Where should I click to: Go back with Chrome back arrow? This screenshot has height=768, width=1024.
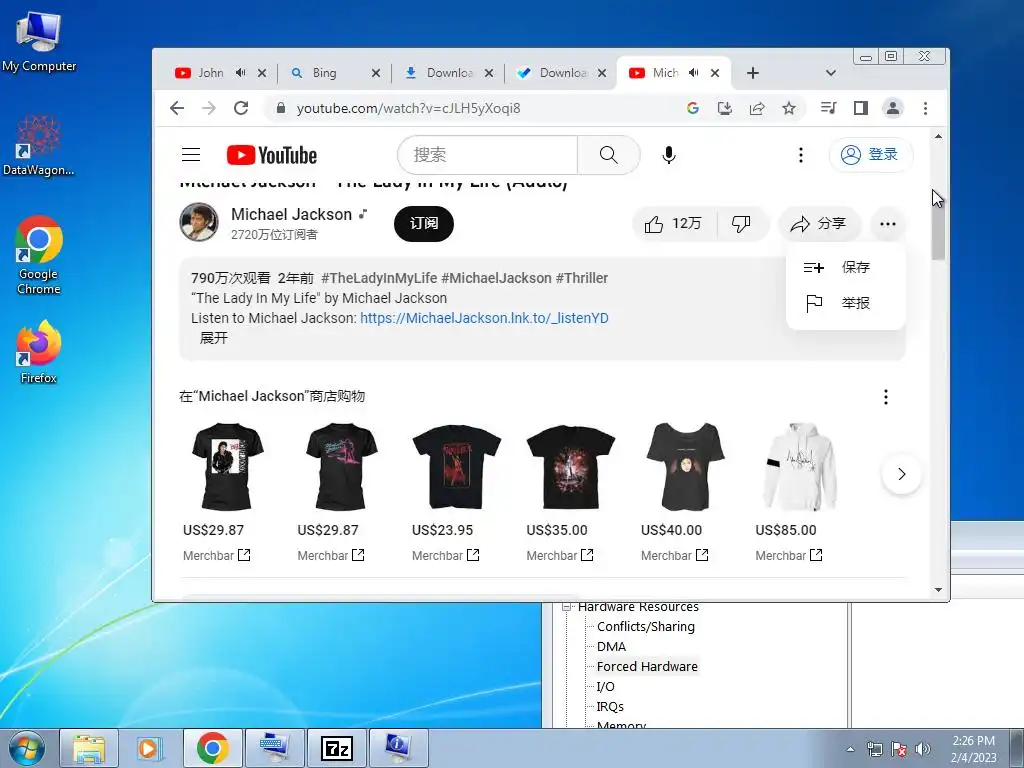(x=177, y=108)
